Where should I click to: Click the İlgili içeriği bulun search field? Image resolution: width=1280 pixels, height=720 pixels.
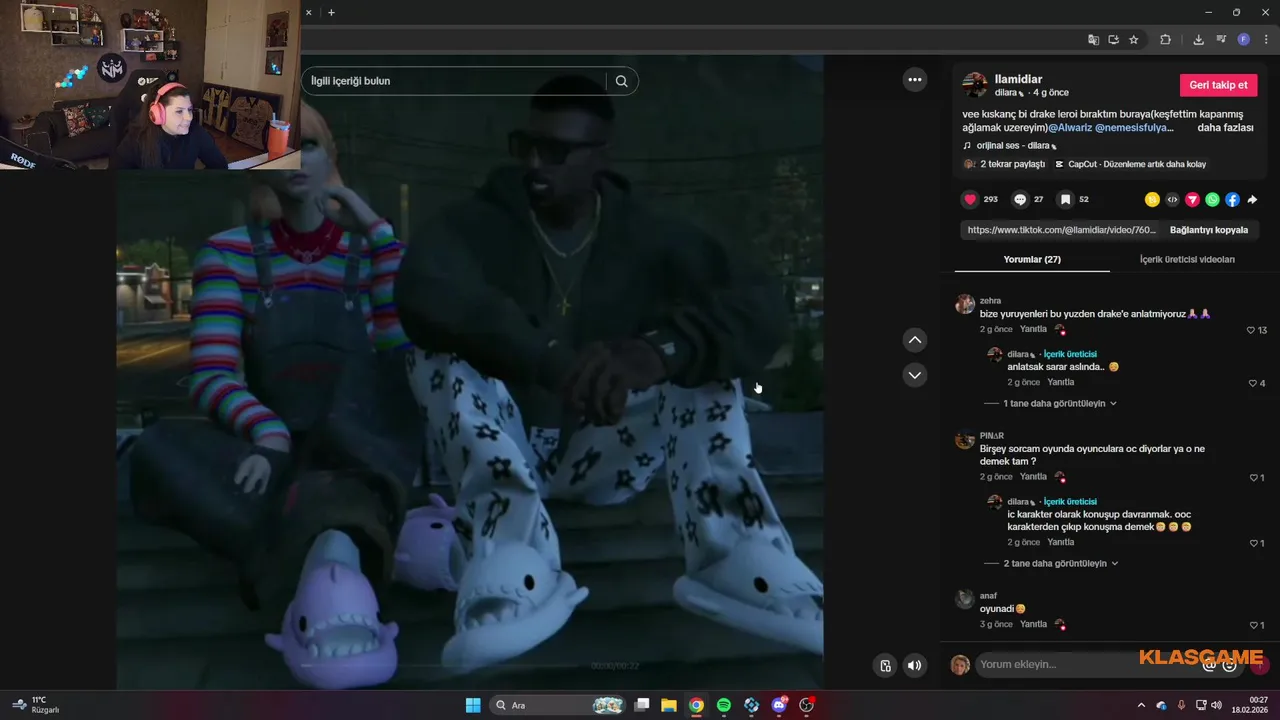[456, 81]
